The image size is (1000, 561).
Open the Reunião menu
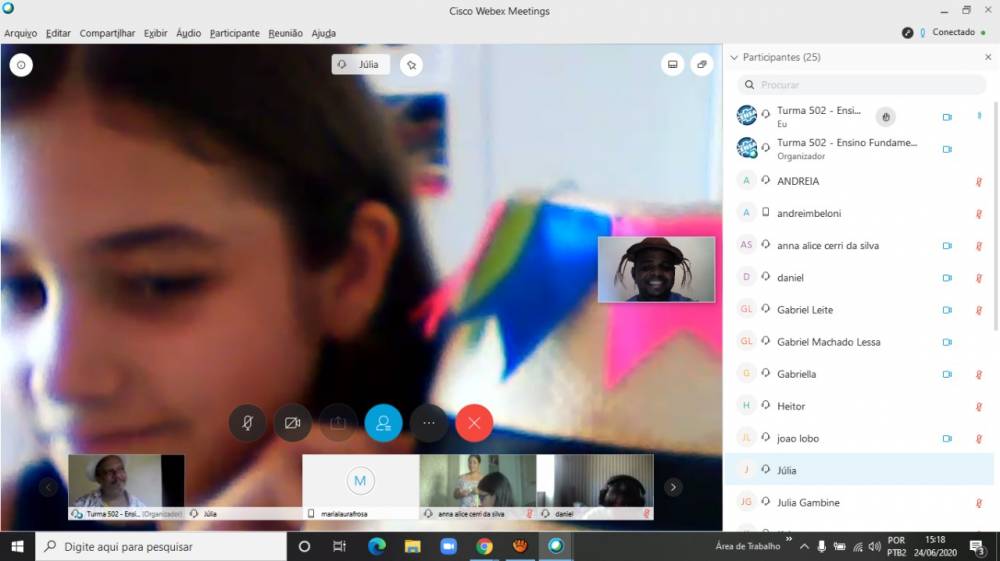click(x=285, y=33)
